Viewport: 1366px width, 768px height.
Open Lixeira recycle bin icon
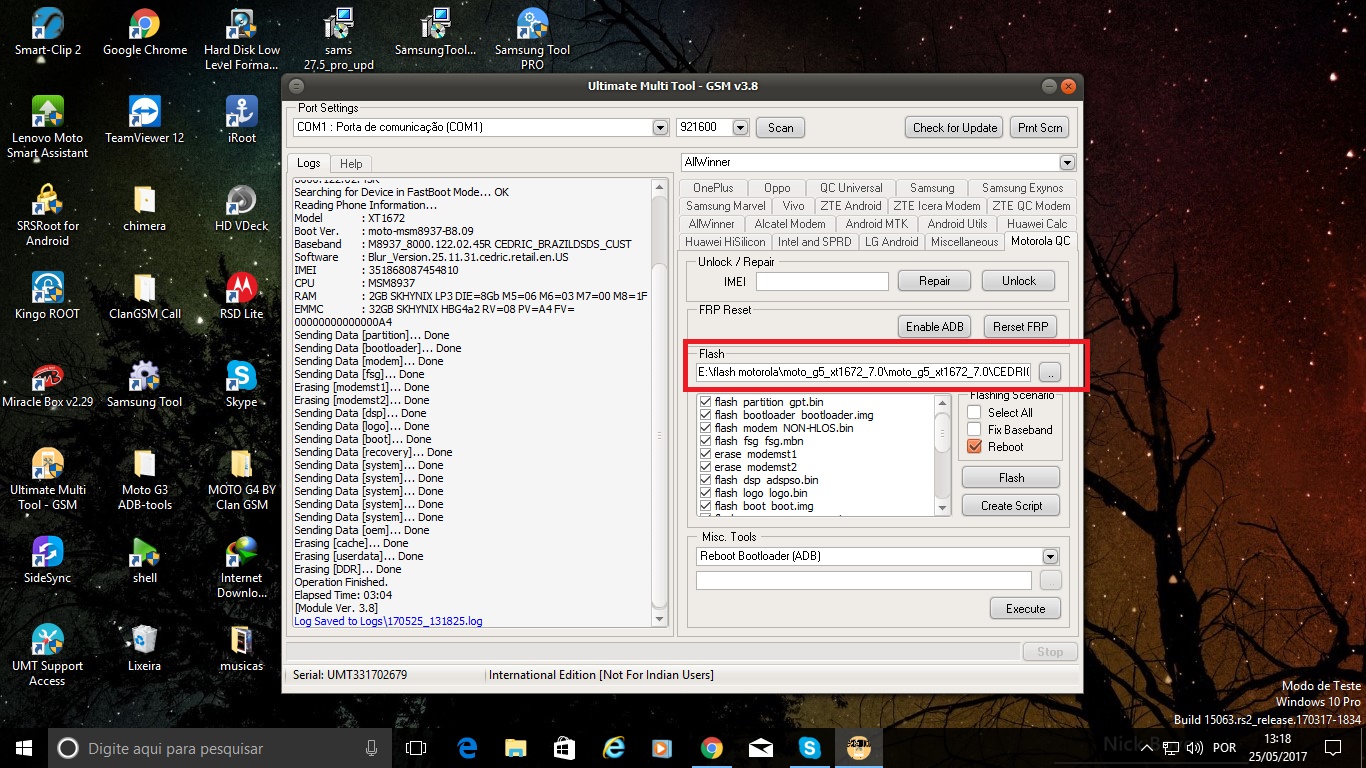click(x=145, y=648)
